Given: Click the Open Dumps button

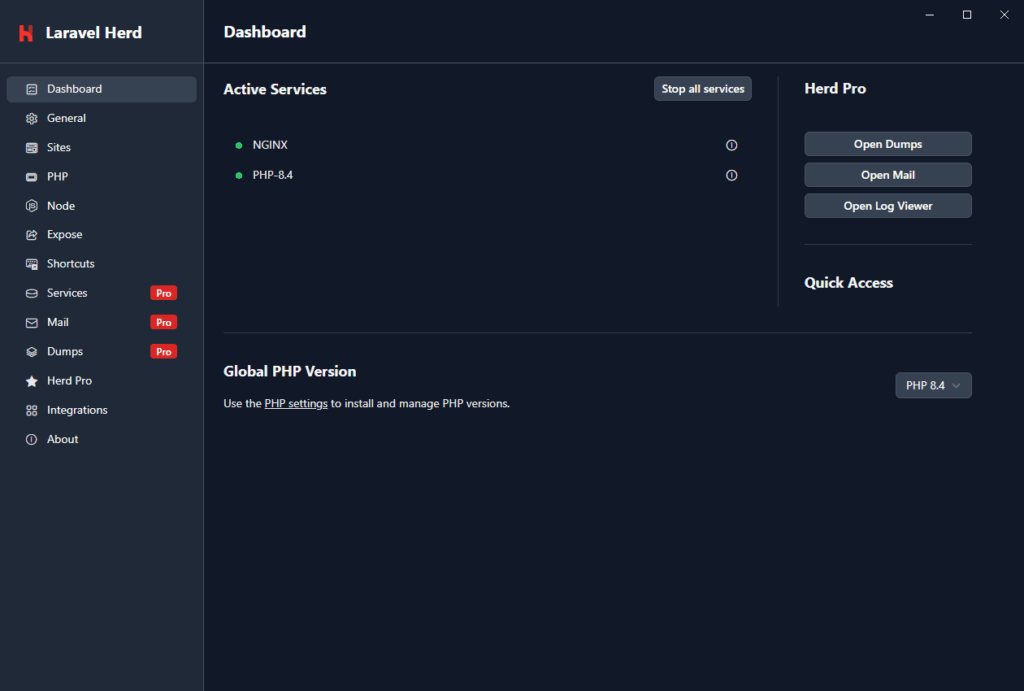Looking at the screenshot, I should [x=888, y=144].
